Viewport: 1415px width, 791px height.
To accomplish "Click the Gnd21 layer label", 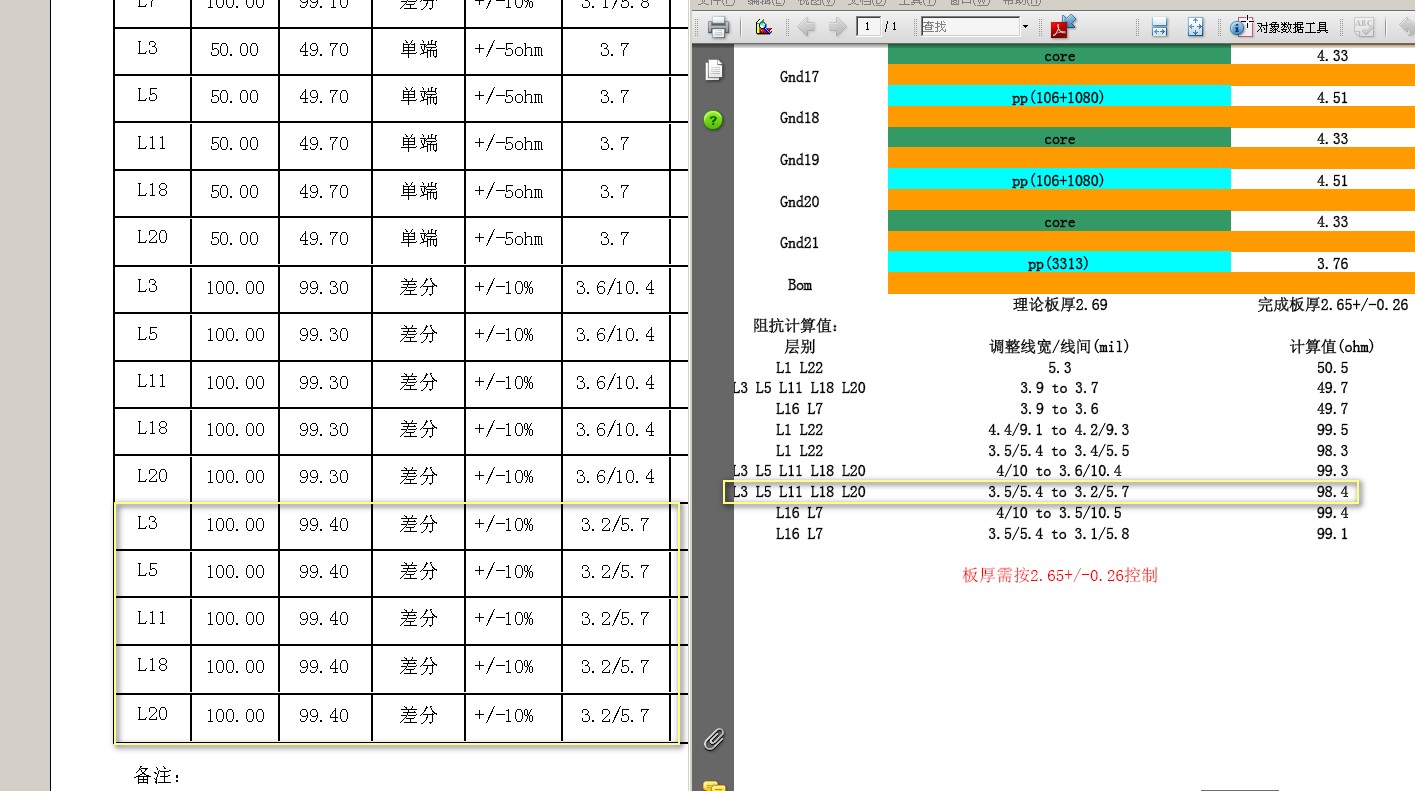I will [799, 243].
